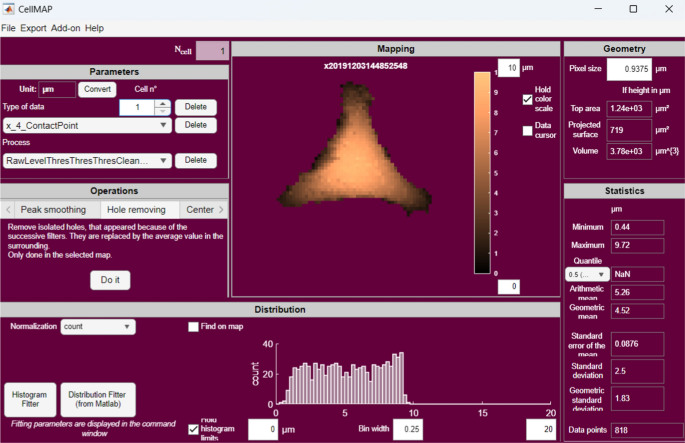Click the mapping color scale bar
The width and height of the screenshot is (685, 443).
tap(482, 172)
